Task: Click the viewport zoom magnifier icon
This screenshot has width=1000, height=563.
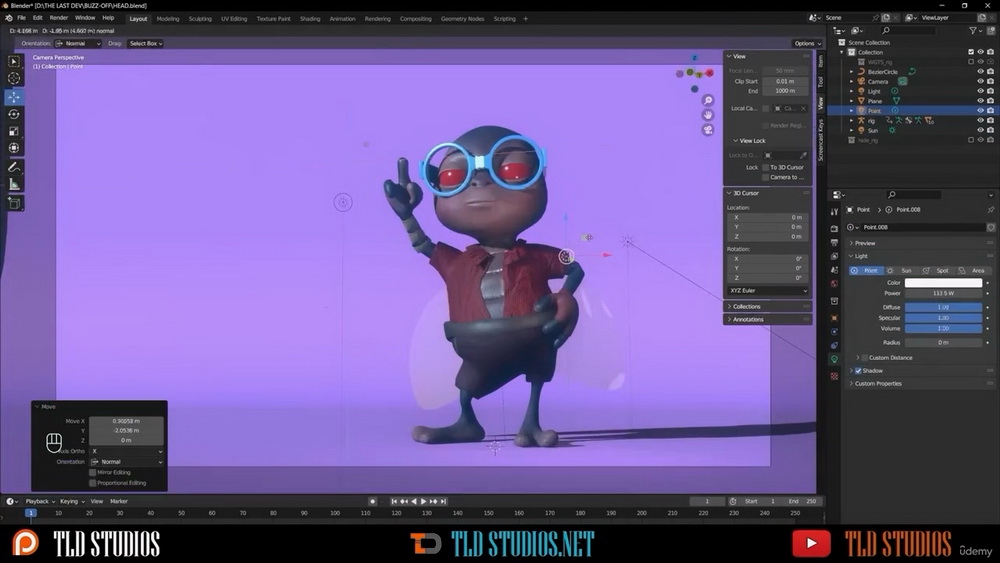Action: click(708, 101)
